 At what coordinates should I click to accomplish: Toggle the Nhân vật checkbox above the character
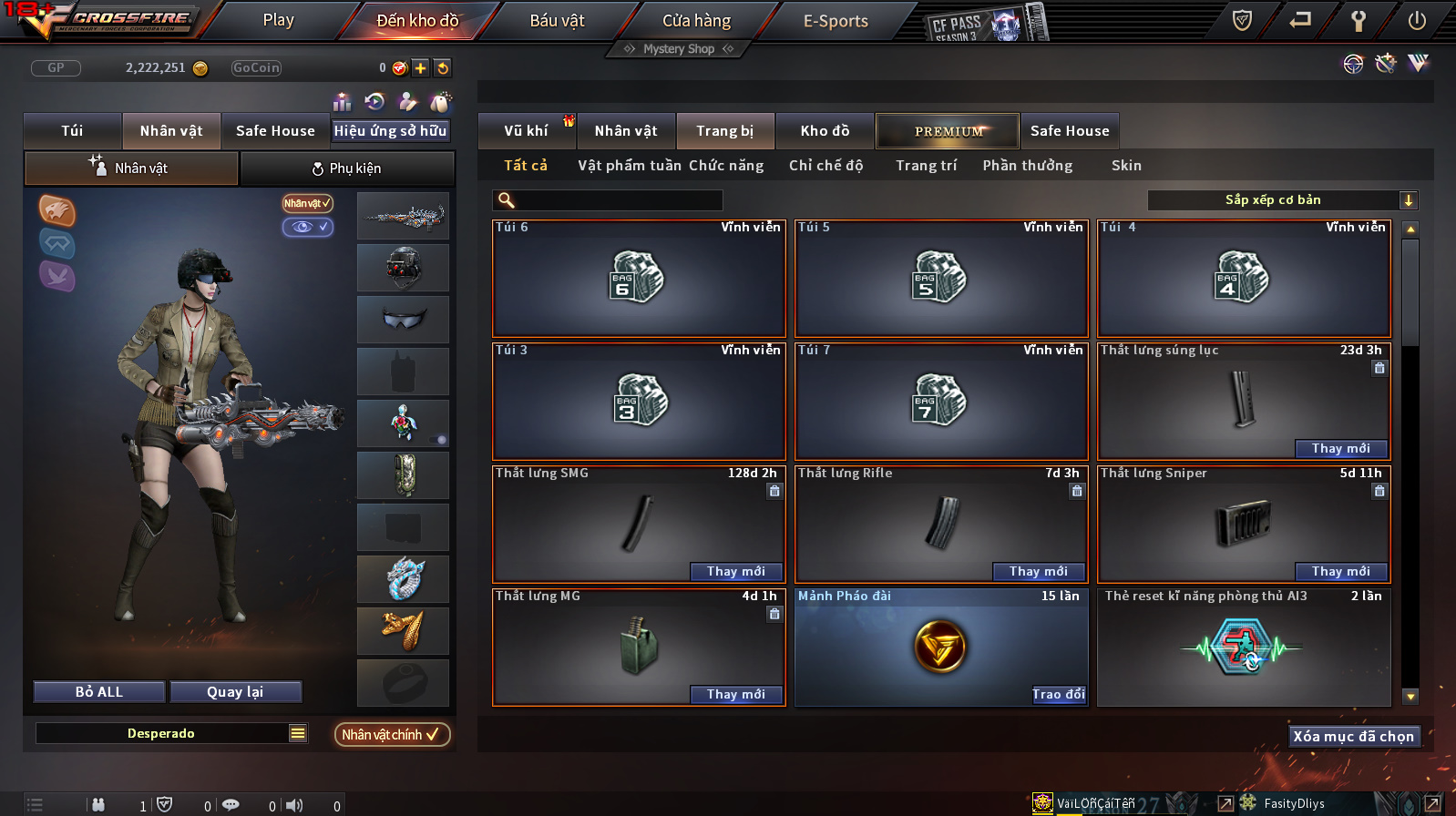click(x=307, y=203)
